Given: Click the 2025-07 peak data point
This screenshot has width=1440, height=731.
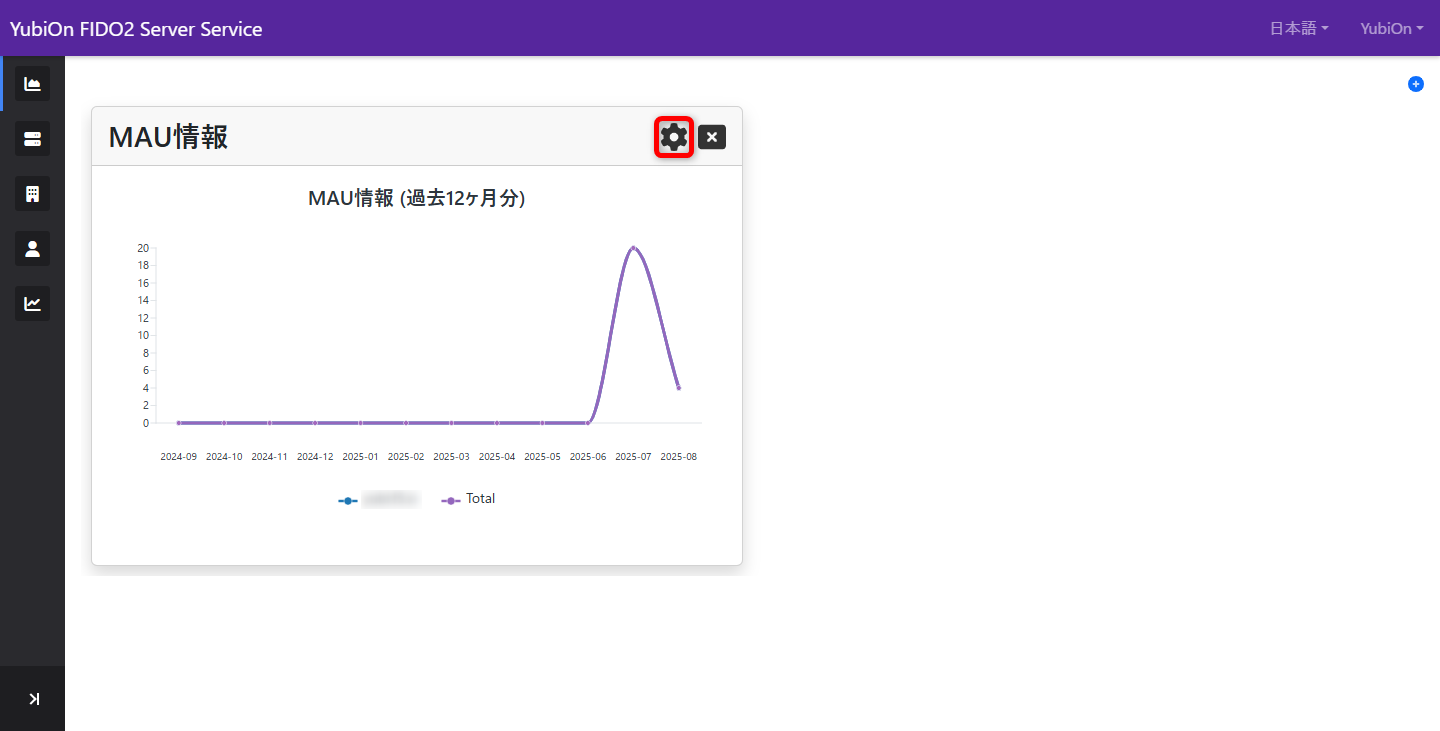Looking at the screenshot, I should click(x=633, y=248).
